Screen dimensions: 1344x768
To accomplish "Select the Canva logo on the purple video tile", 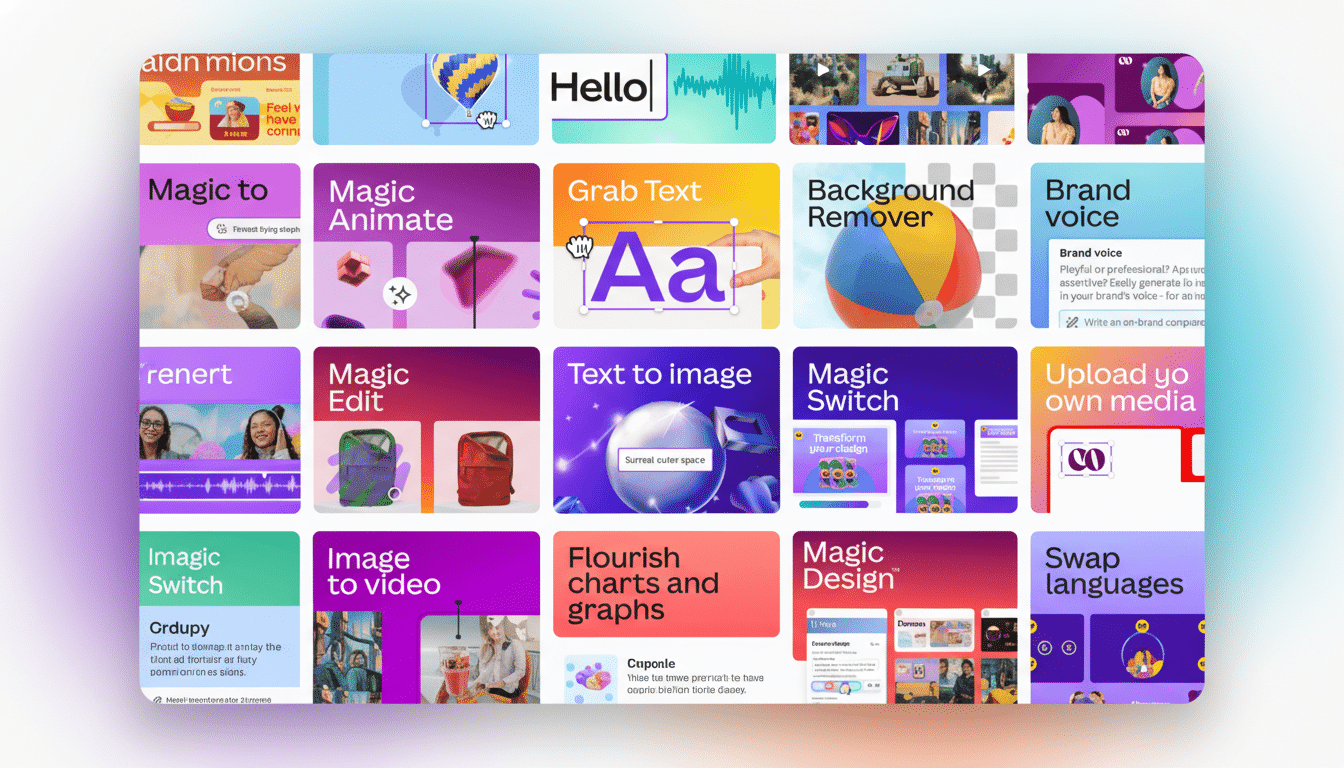I will 1125,61.
